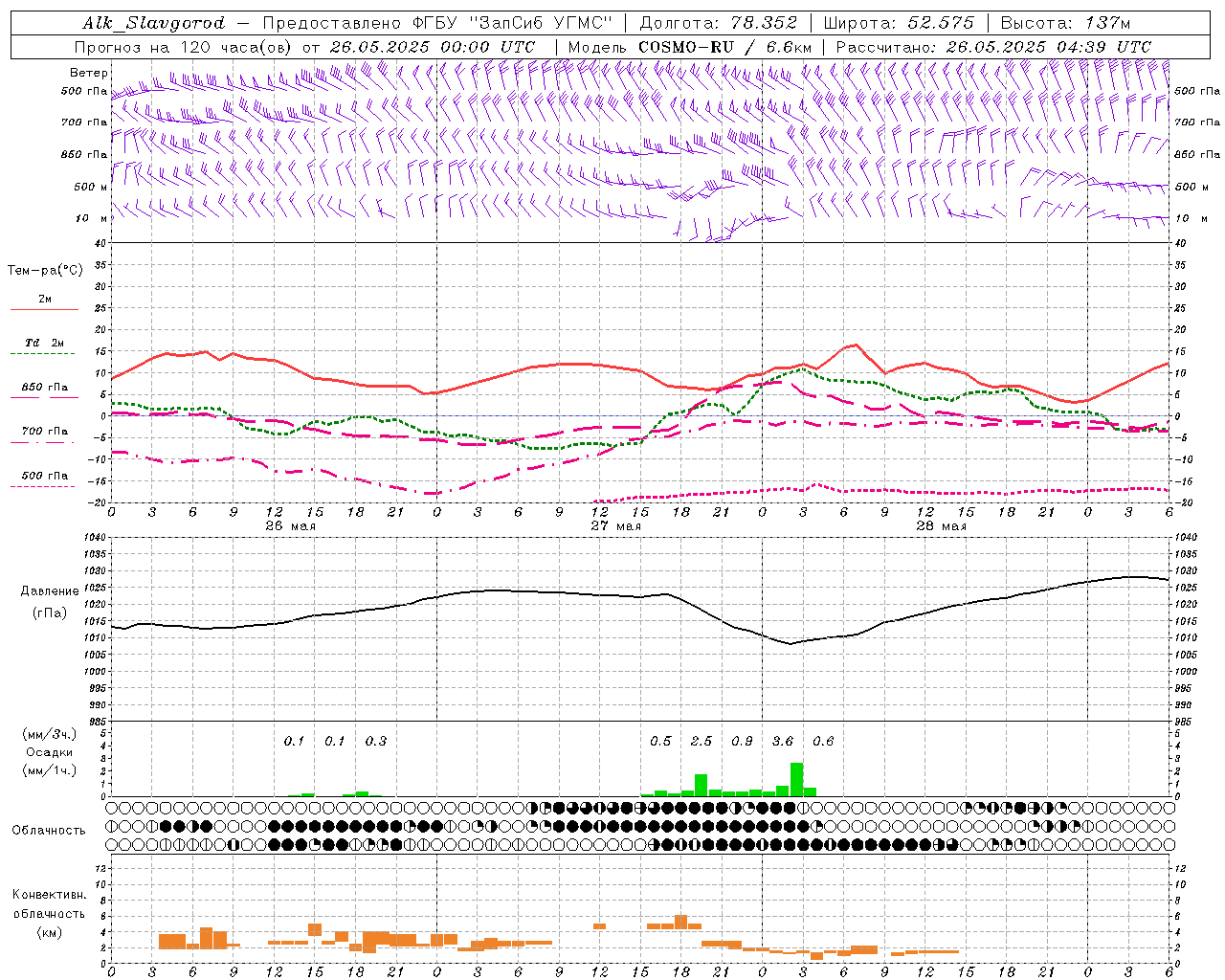Click the "(км)" unit under convective cloudiness
Viewport: 1225px width, 980px height.
pyautogui.click(x=49, y=932)
